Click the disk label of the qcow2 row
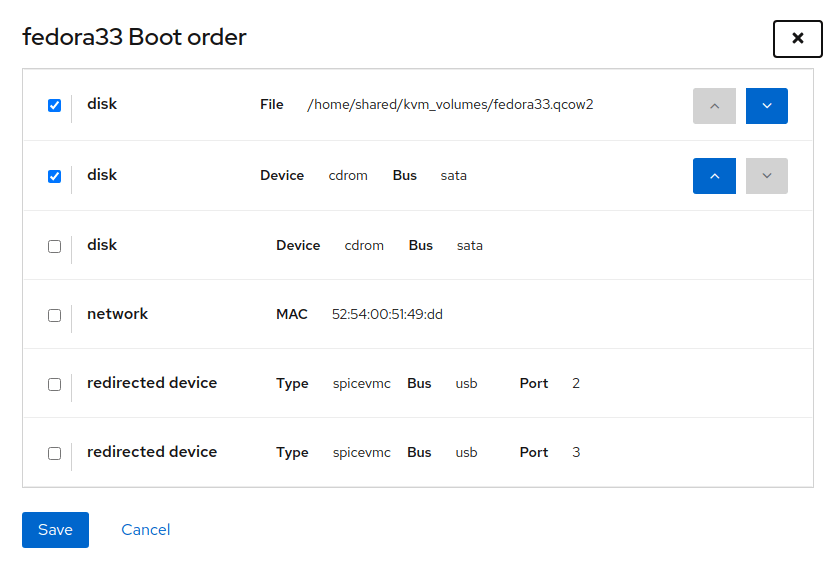833x569 pixels. [102, 104]
